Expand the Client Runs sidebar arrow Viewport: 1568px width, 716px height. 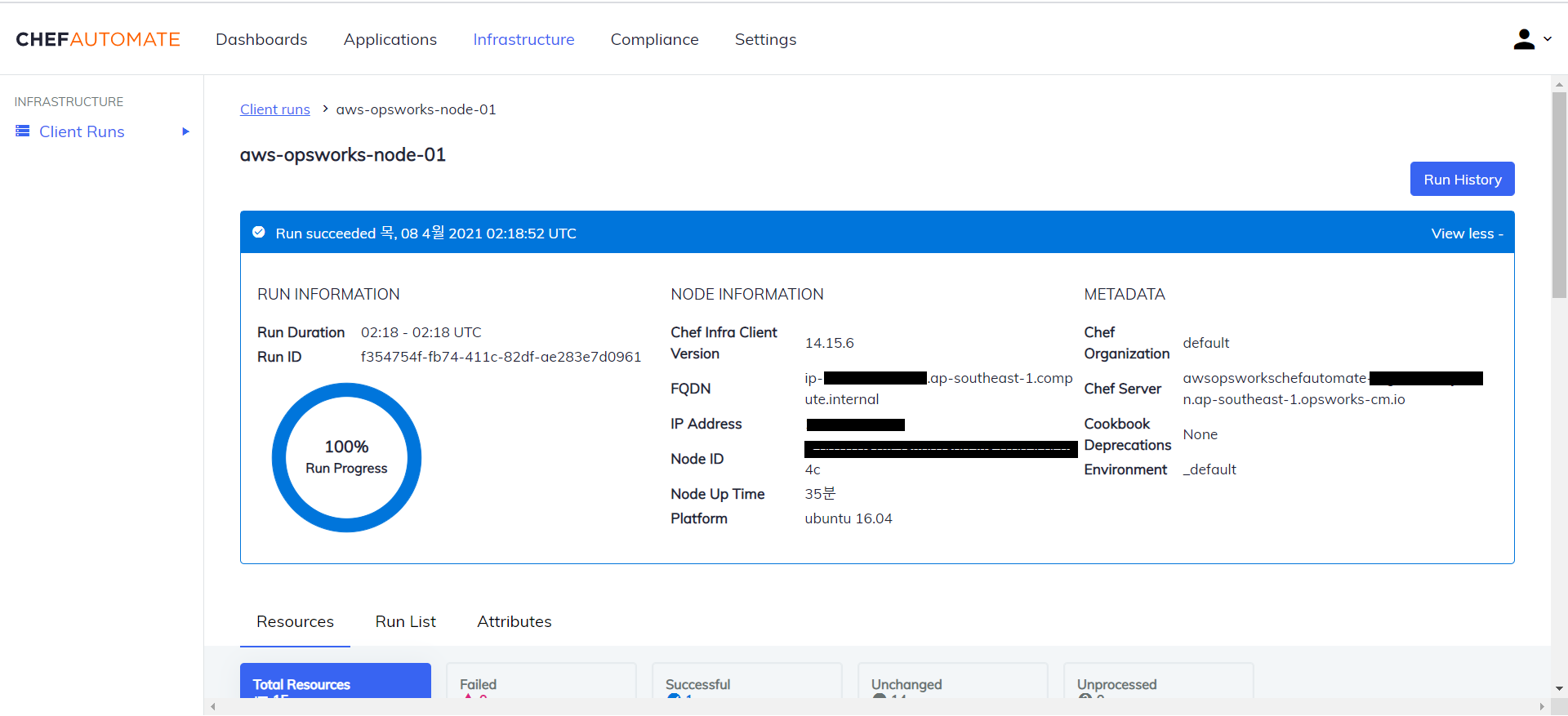pos(185,131)
